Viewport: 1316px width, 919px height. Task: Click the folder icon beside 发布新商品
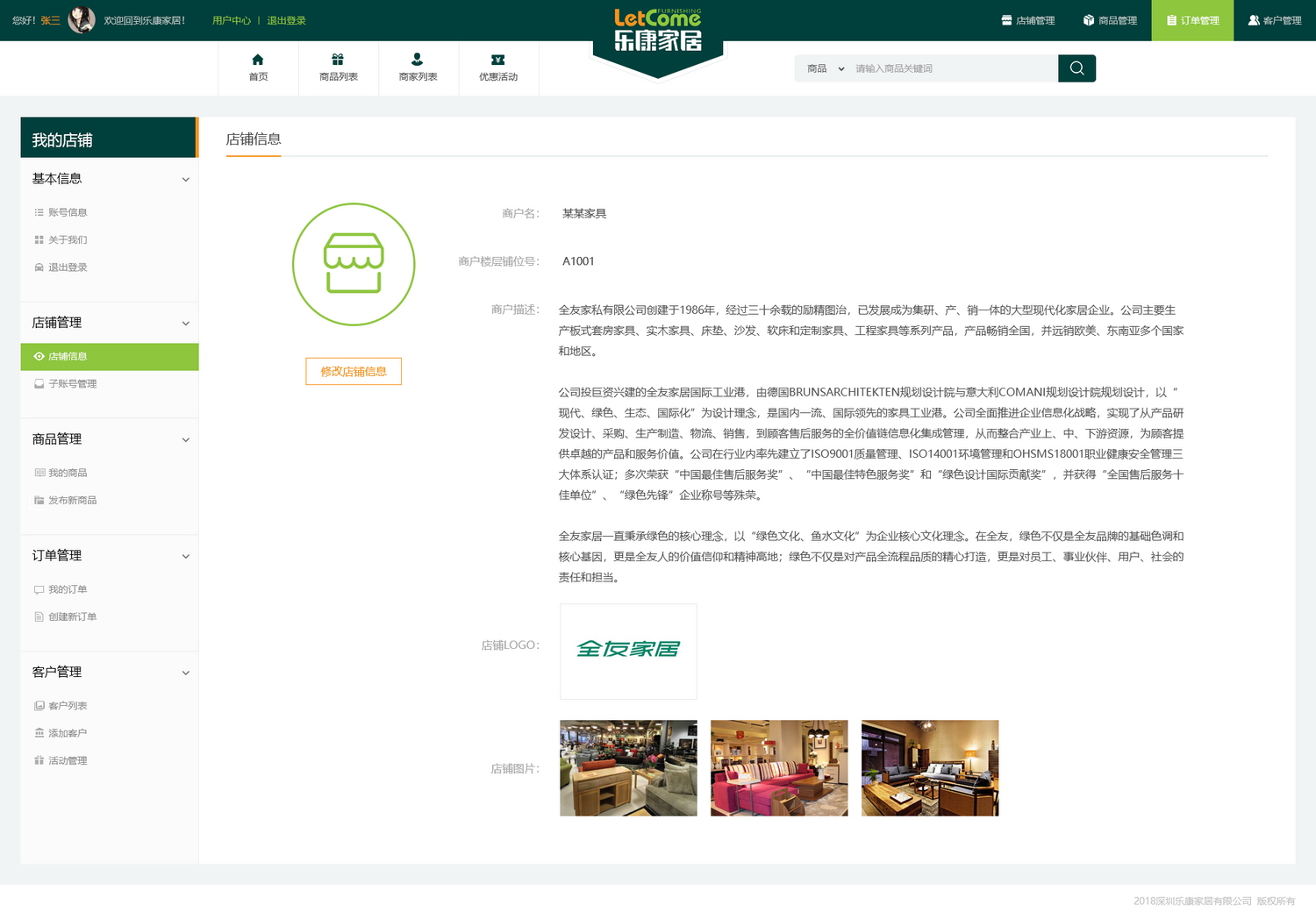coord(39,501)
